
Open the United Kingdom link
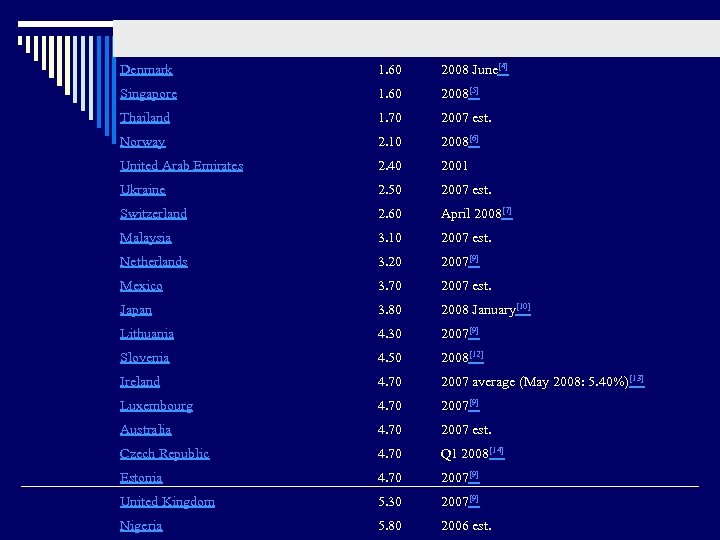point(167,502)
